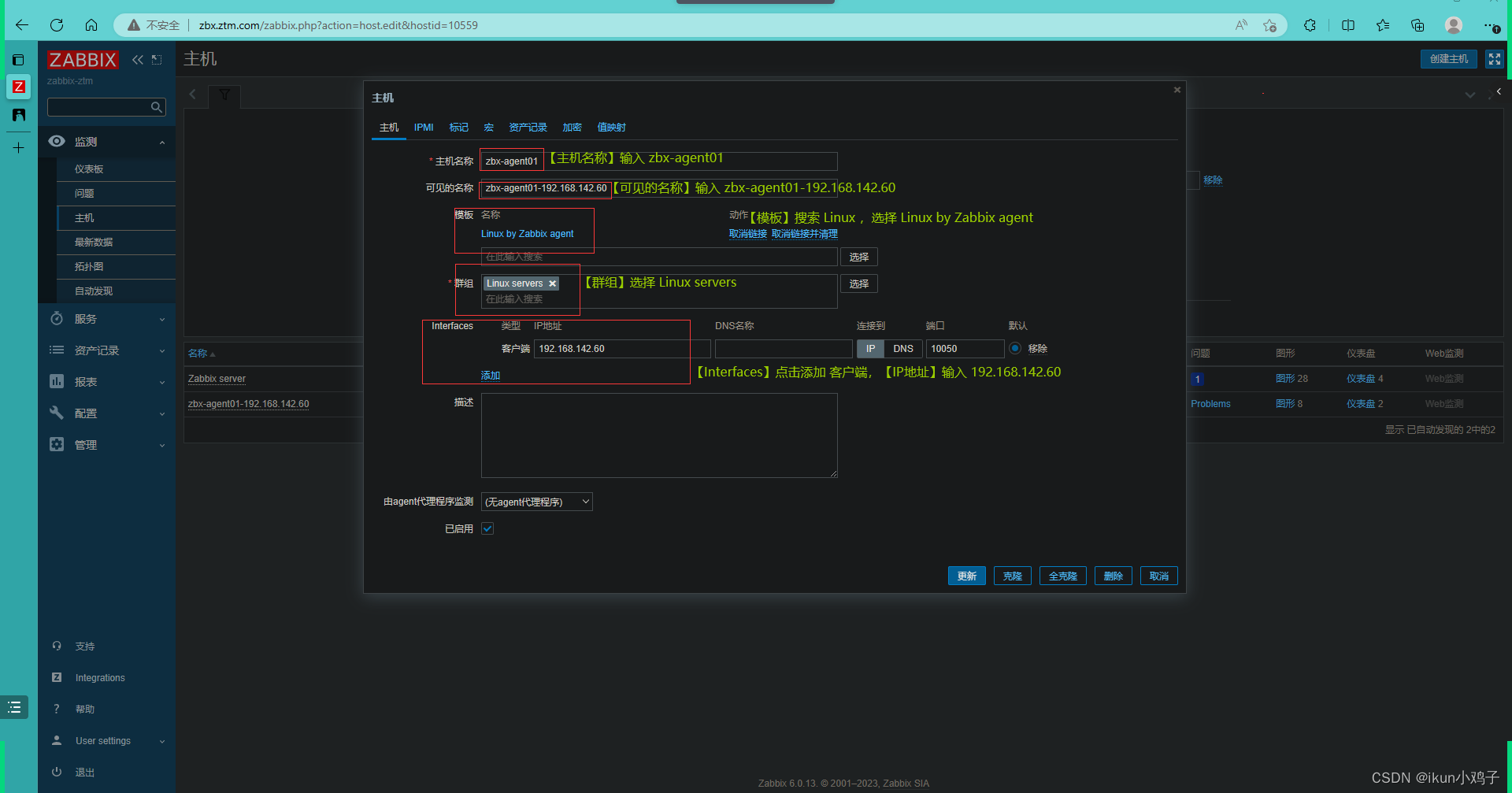Click Select button next to groups field
1512x793 pixels.
coord(858,284)
